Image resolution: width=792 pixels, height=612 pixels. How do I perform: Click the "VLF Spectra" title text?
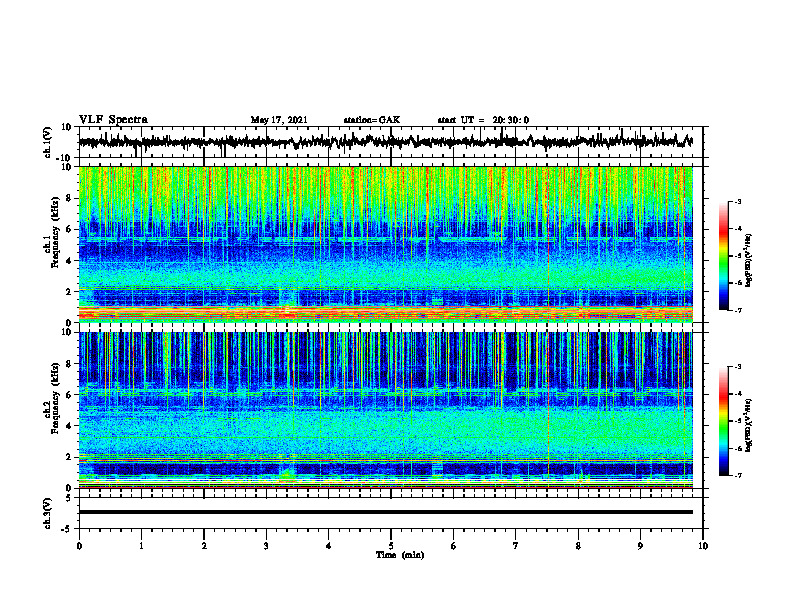click(x=113, y=120)
